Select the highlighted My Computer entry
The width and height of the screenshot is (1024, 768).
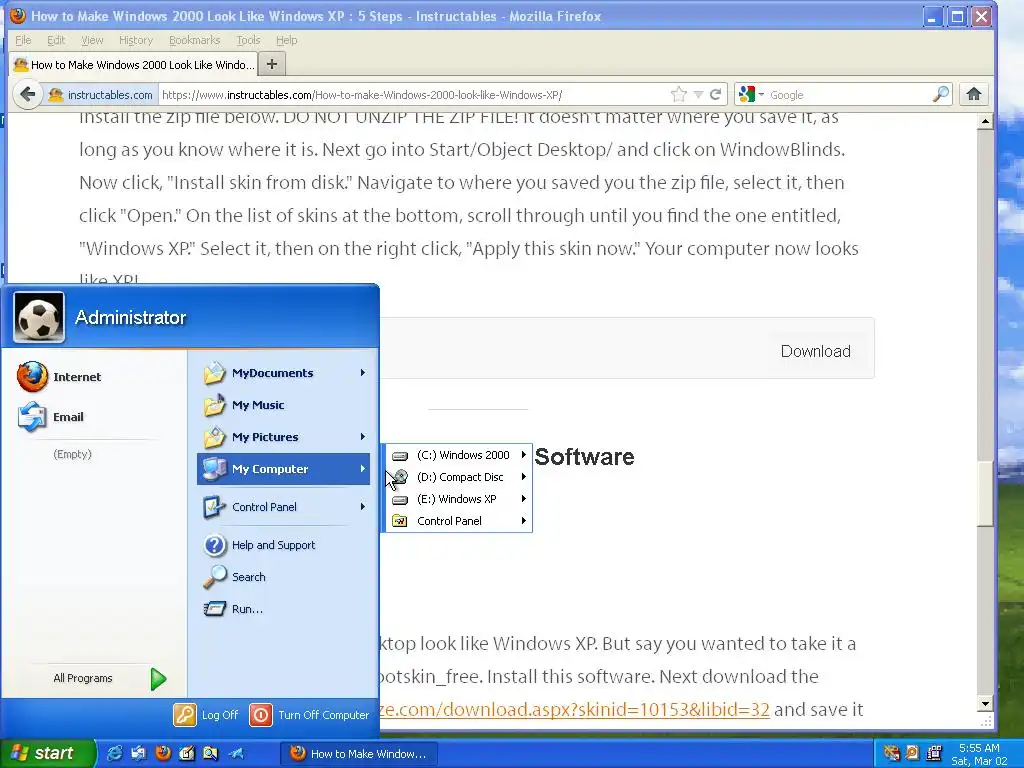(x=283, y=469)
